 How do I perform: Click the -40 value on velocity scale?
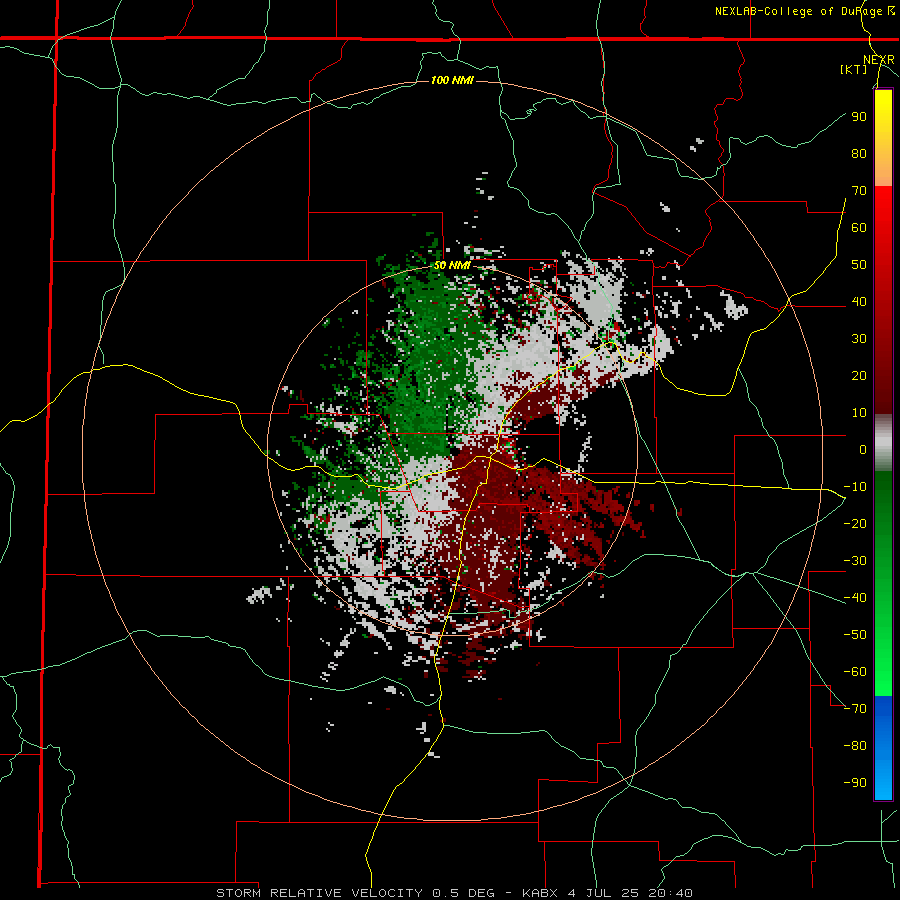coord(855,598)
